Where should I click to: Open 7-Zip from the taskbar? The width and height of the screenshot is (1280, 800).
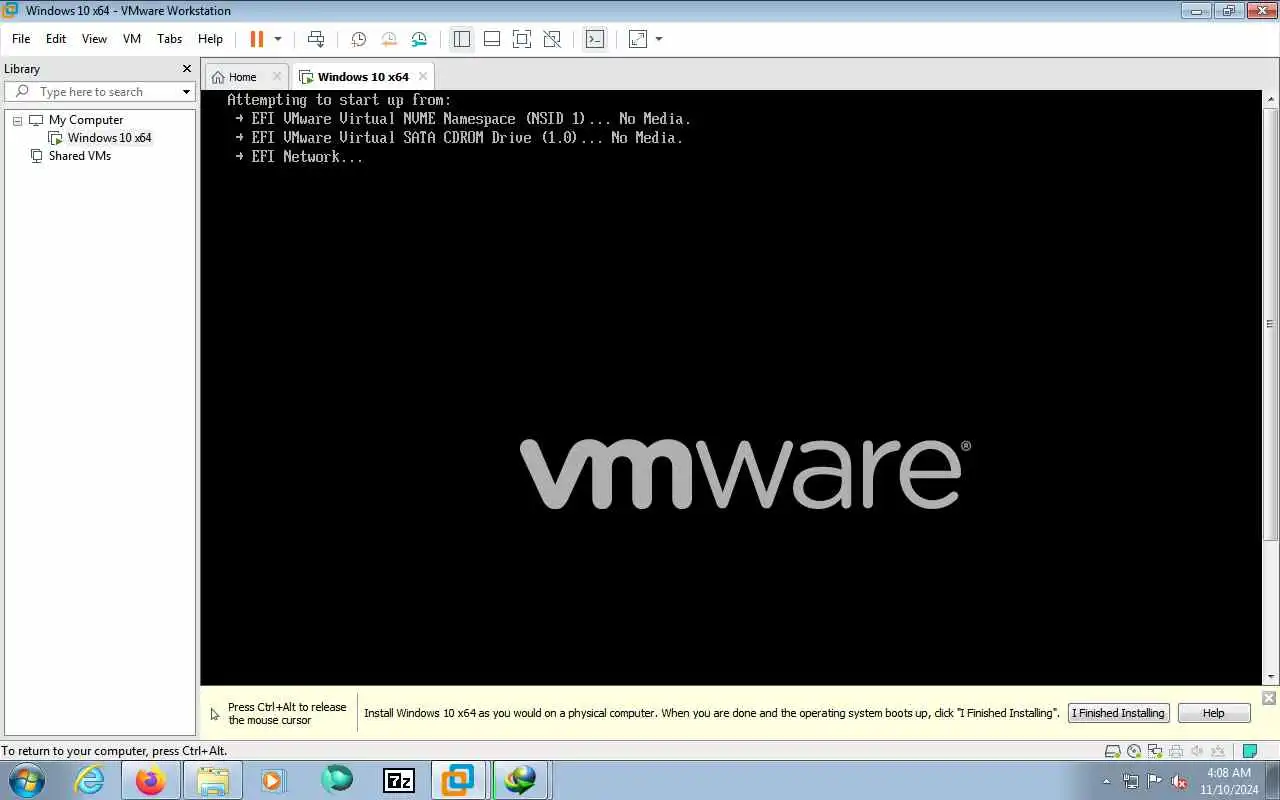(x=398, y=780)
